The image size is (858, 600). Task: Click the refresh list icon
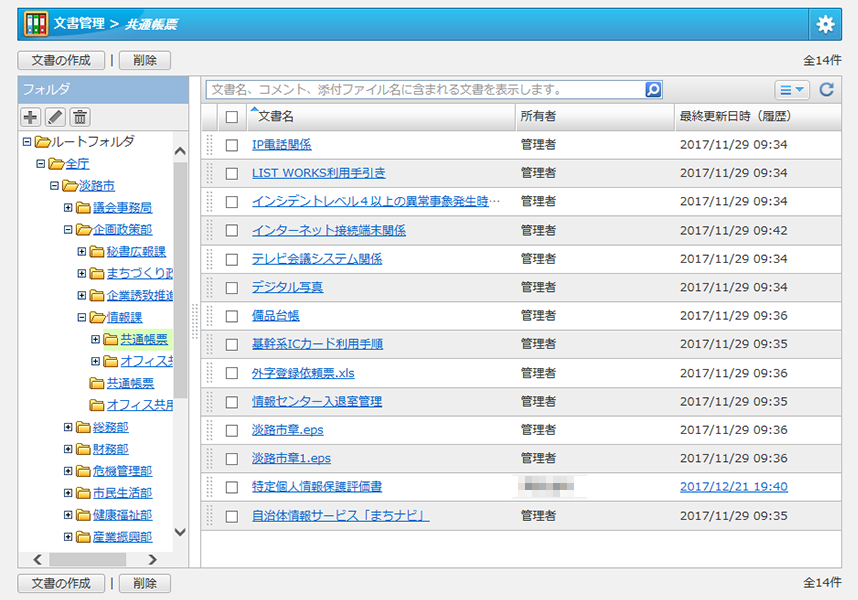(x=826, y=90)
